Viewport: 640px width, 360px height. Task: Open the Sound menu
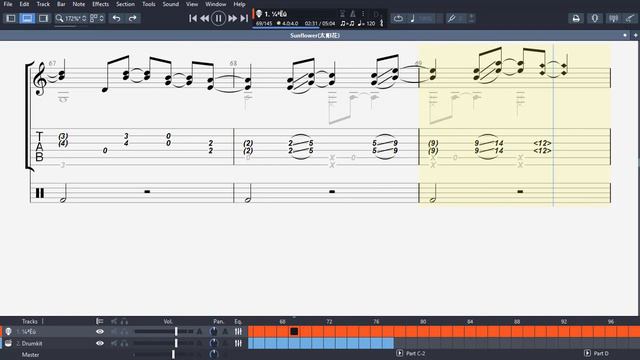(x=171, y=4)
